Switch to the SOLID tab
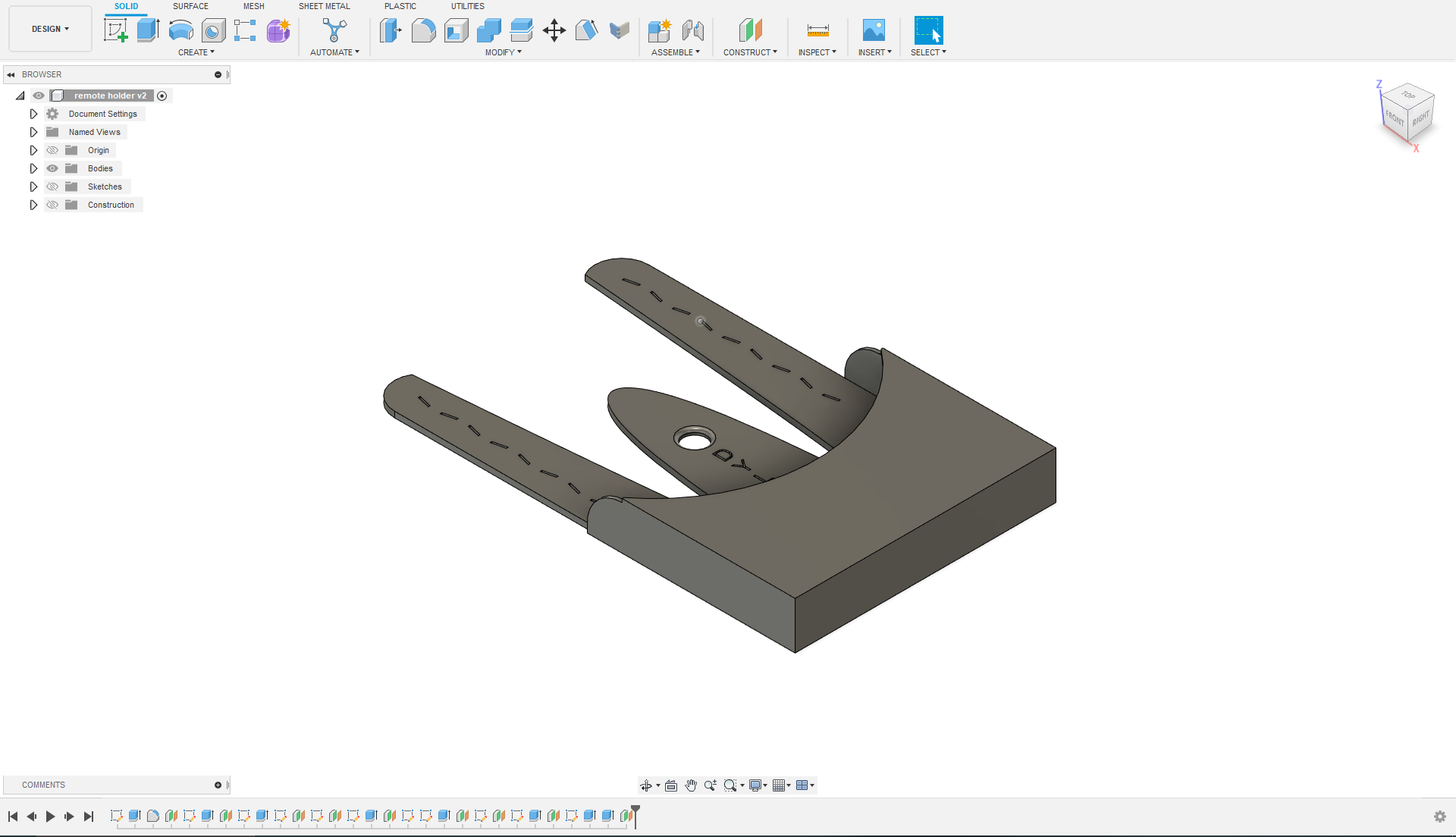Viewport: 1456px width, 837px height. (x=127, y=6)
